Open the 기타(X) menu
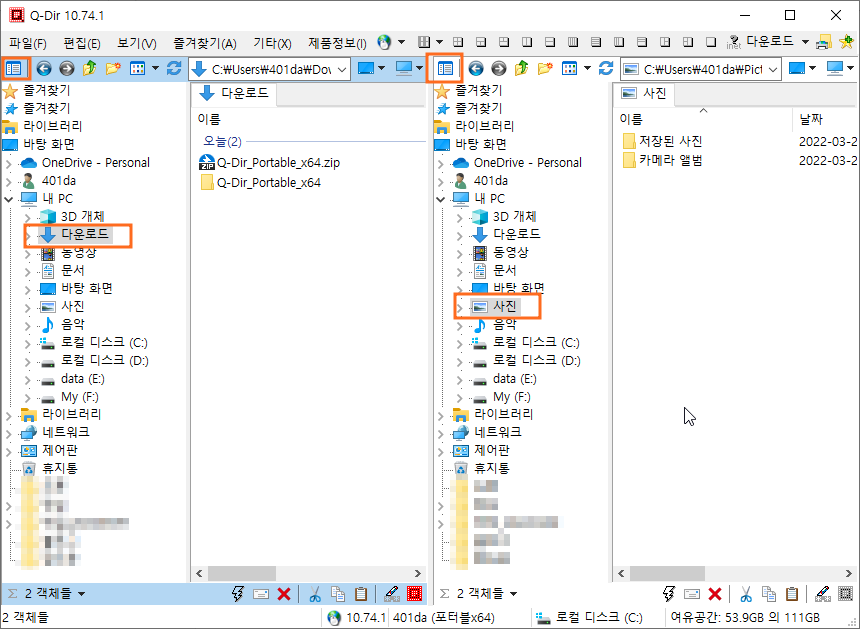 (272, 43)
